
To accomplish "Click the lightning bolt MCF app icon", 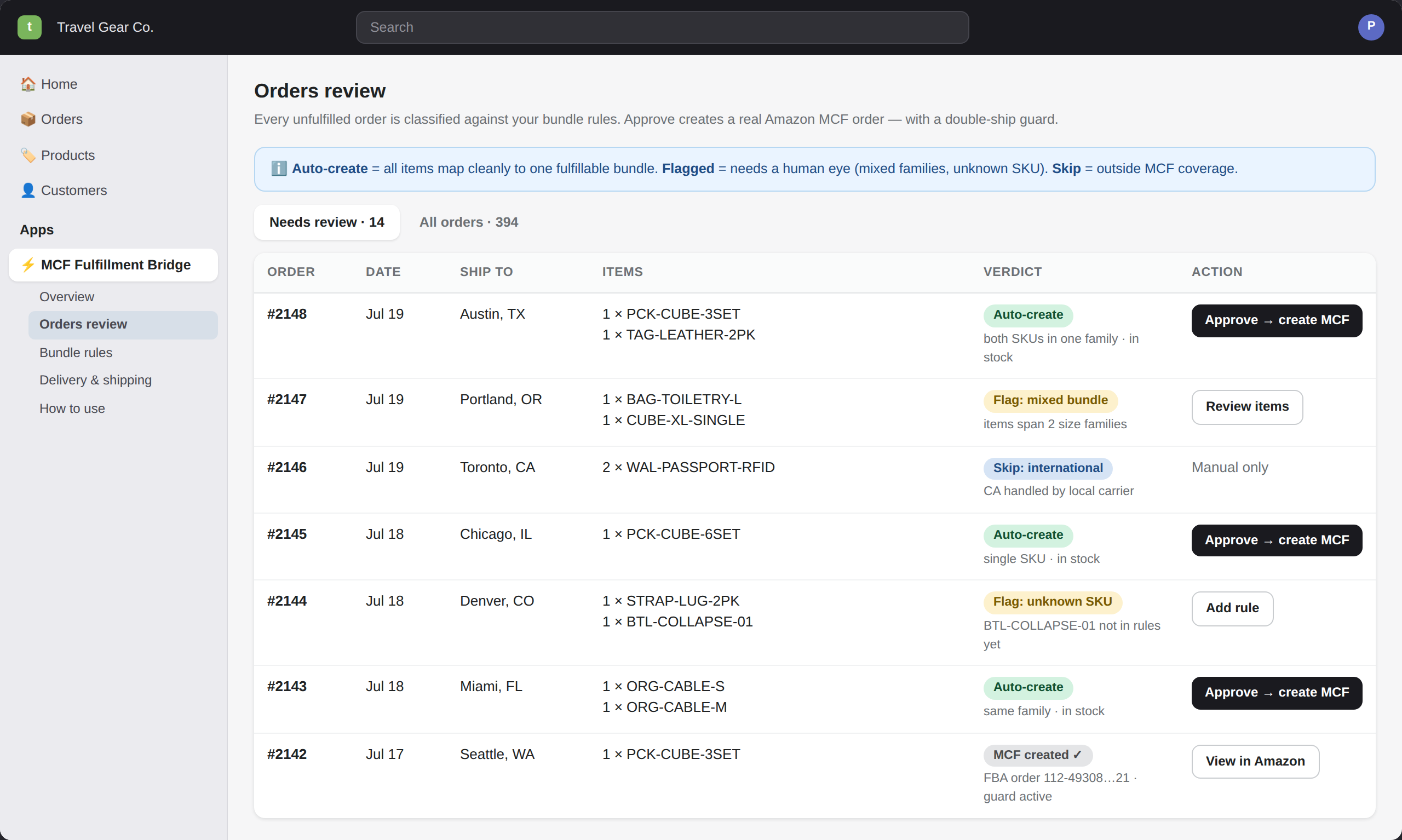I will 28,265.
